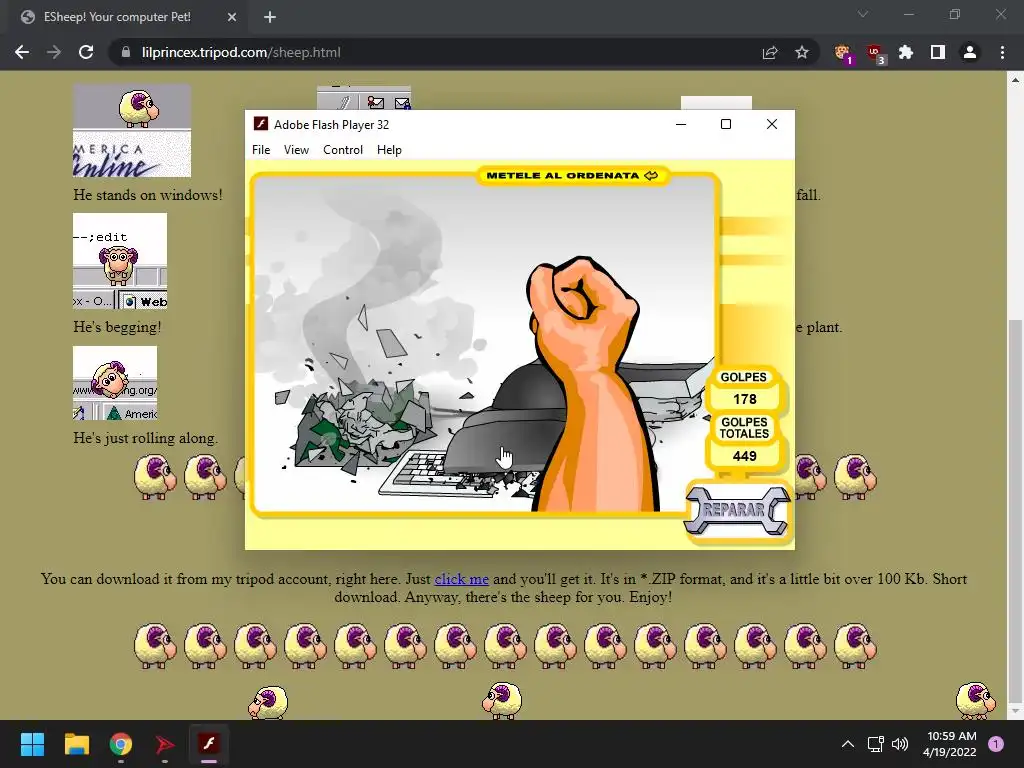Screen dimensions: 1024x768
Task: Open Chrome from the taskbar
Action: pos(121,744)
